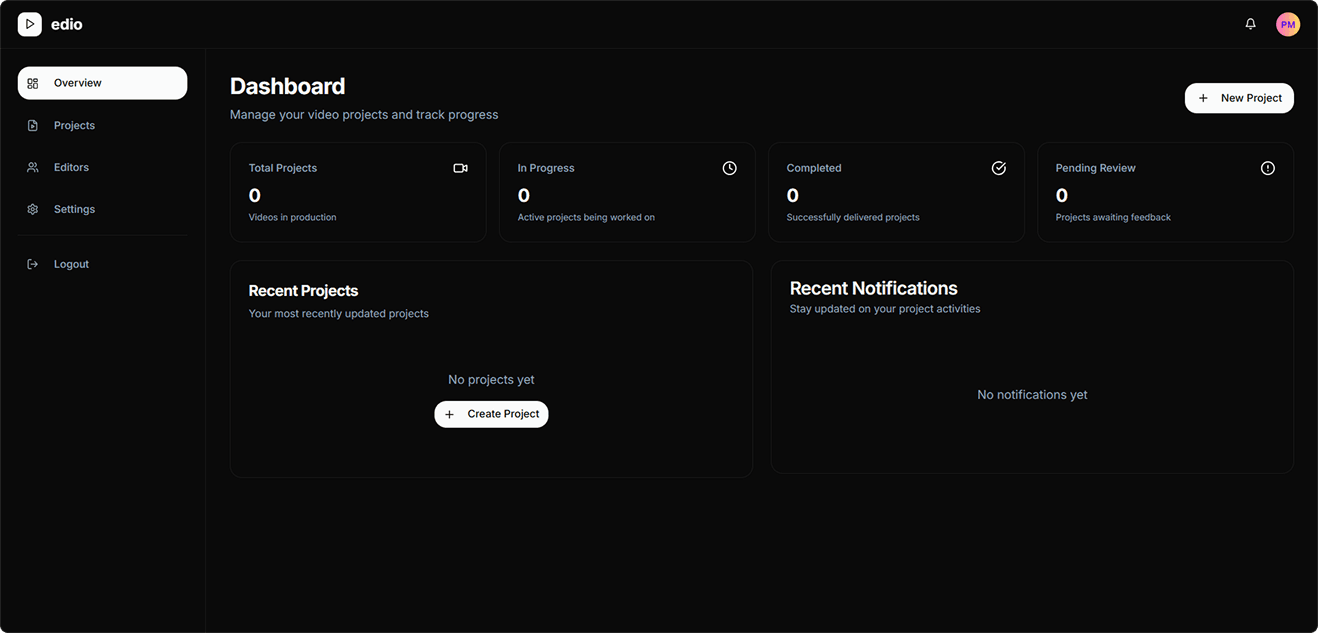1318x633 pixels.
Task: Click the Projects icon in the sidebar
Action: 31,125
